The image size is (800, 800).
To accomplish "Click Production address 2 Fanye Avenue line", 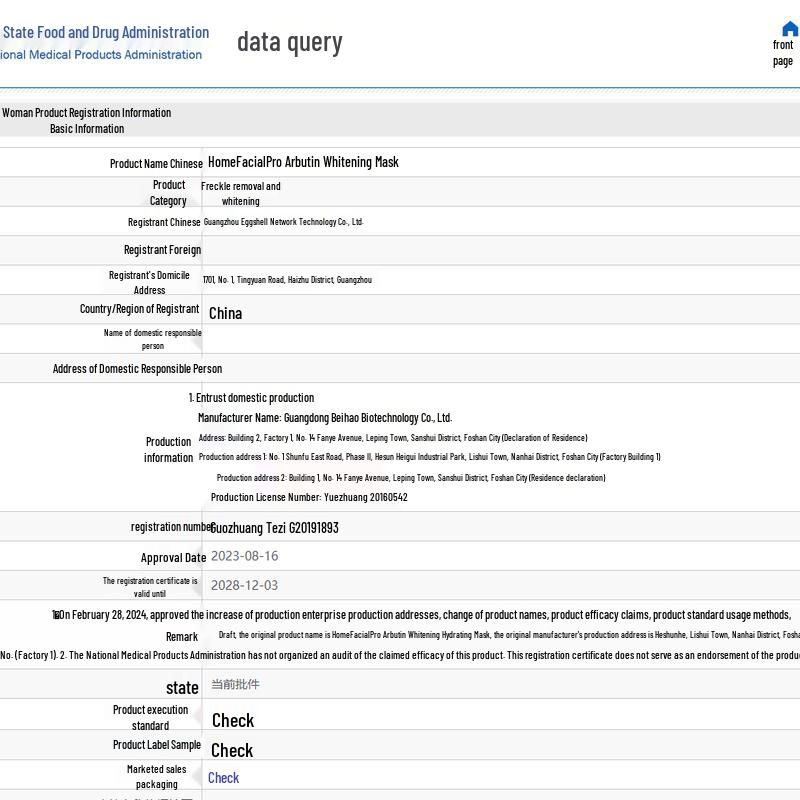I will pos(411,478).
